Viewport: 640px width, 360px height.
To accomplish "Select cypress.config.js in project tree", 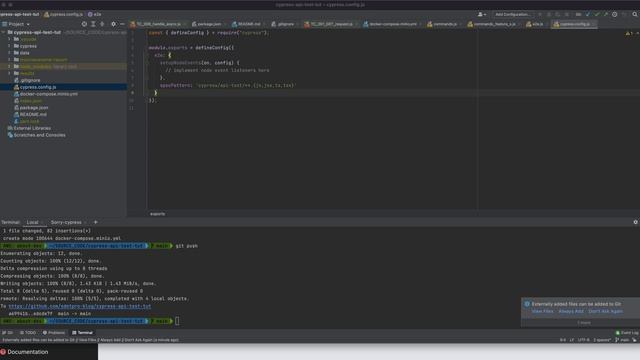I will (35, 87).
